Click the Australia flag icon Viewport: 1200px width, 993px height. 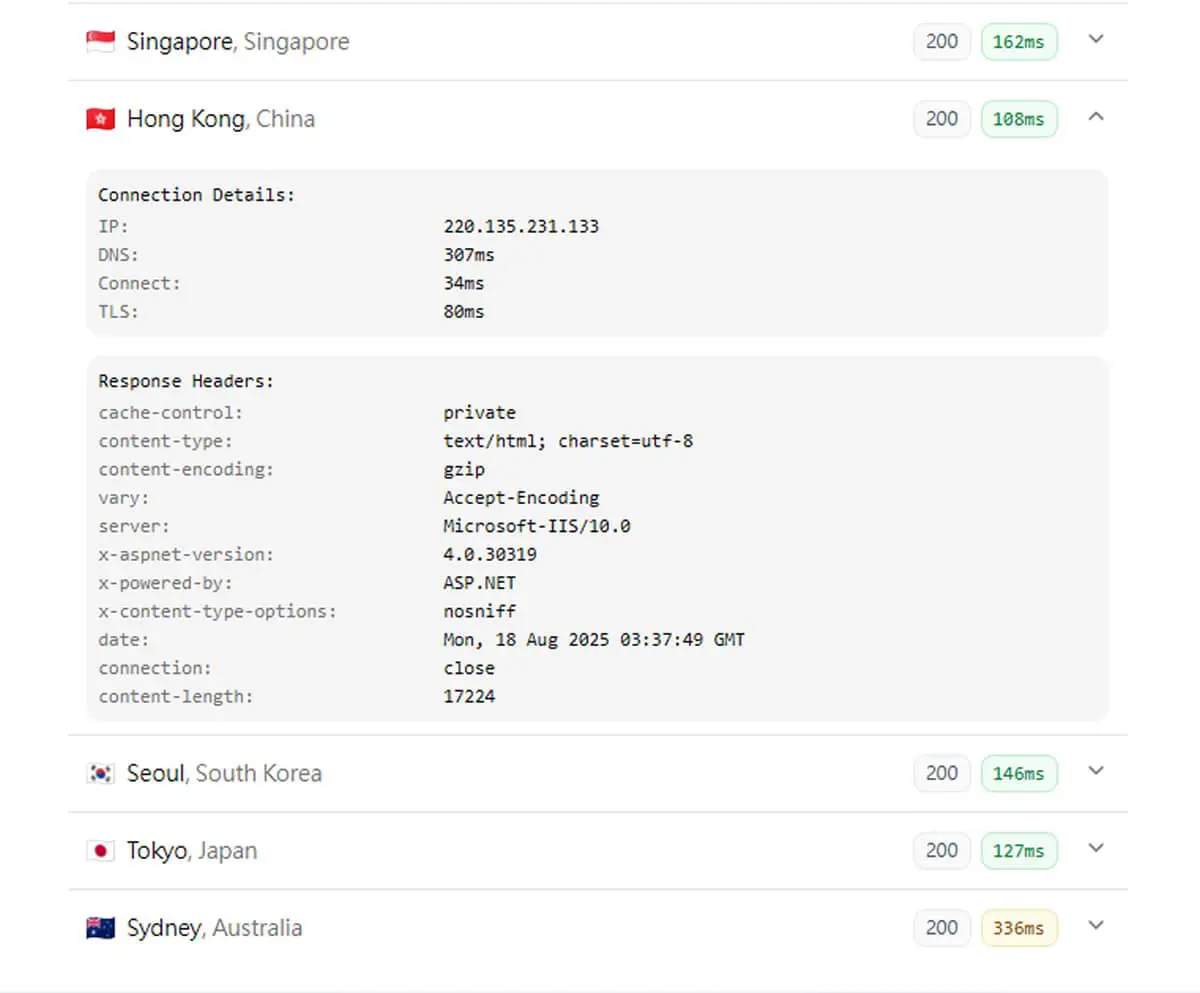coord(100,928)
